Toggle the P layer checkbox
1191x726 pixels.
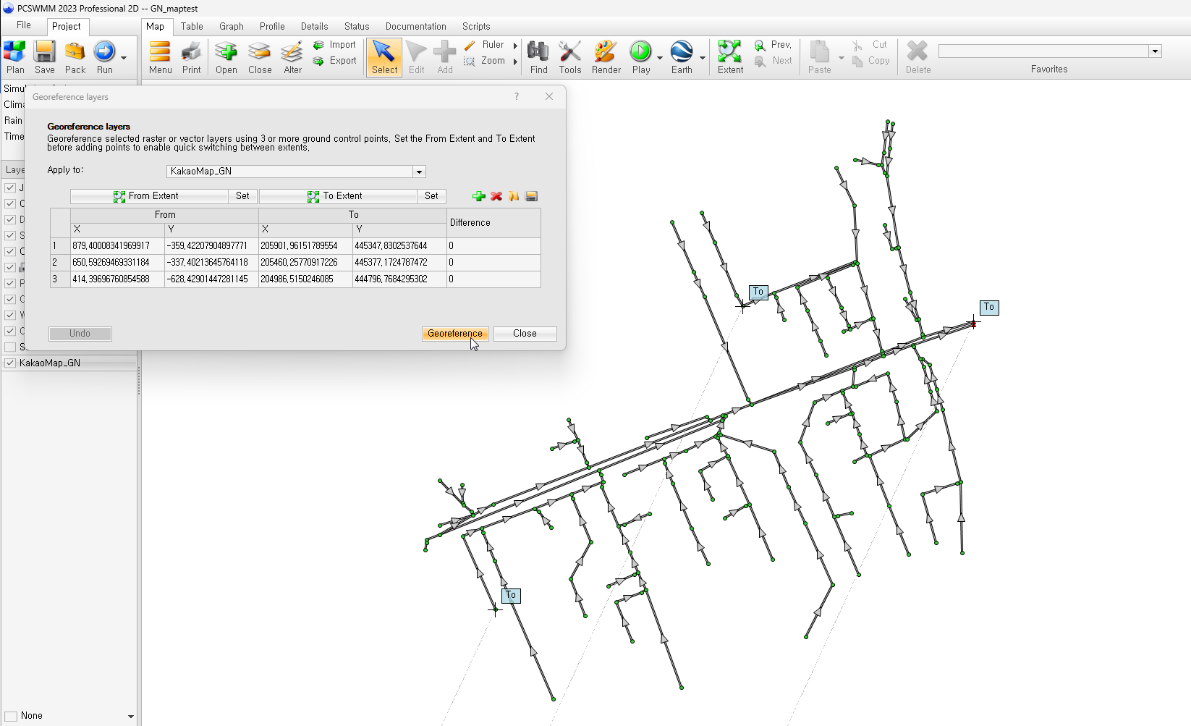[10, 283]
